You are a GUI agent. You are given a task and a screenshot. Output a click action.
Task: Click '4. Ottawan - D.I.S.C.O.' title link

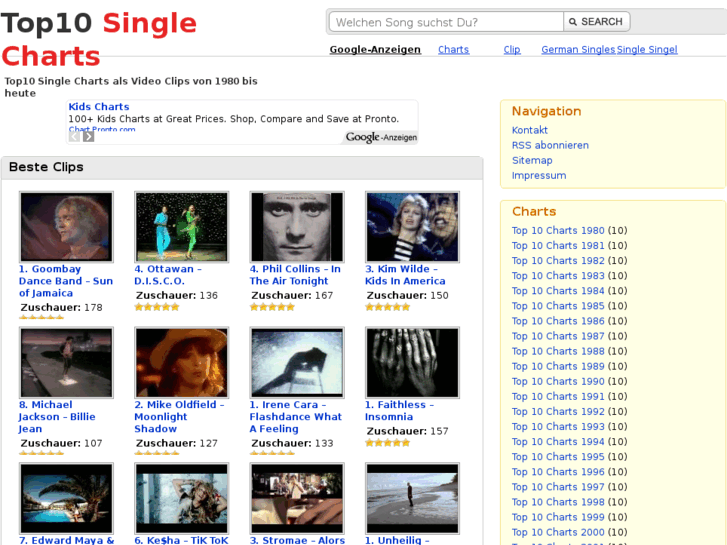[x=168, y=275]
